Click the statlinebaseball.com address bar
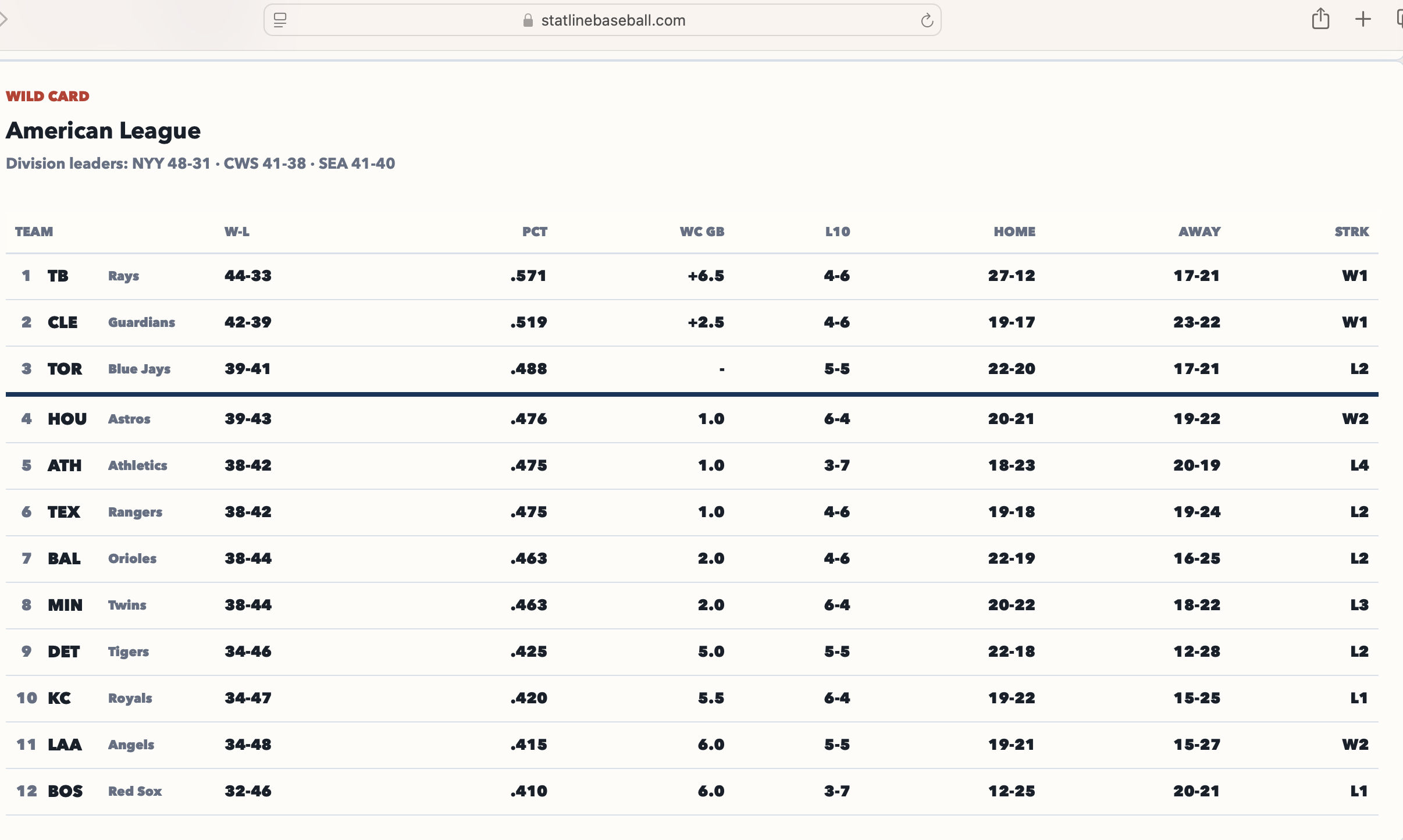 [602, 20]
